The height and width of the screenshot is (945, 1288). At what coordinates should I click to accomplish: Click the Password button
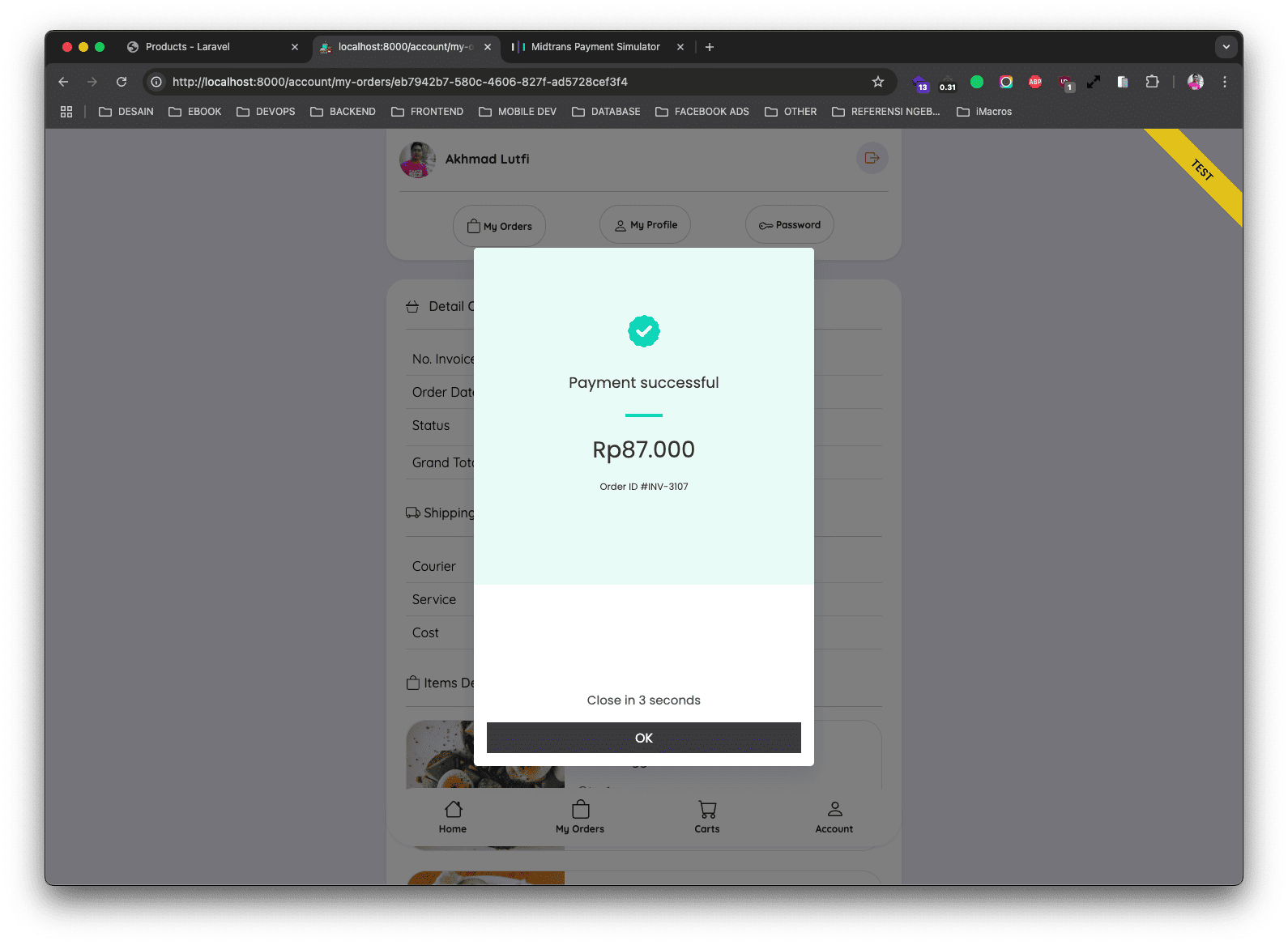(789, 225)
